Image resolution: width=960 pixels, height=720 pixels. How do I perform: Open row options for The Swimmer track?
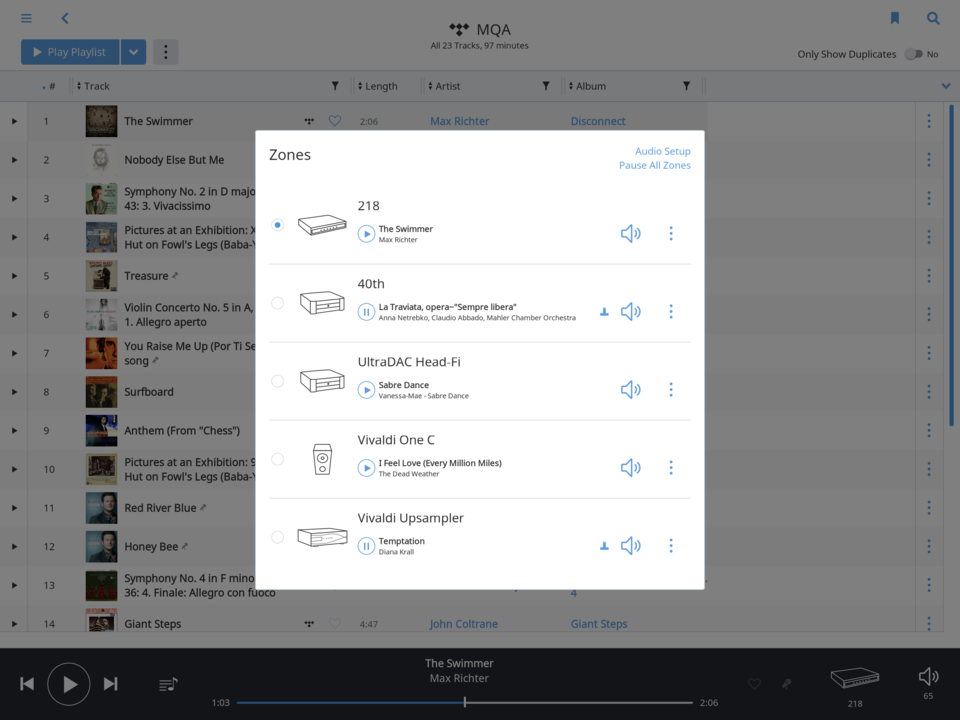[929, 121]
